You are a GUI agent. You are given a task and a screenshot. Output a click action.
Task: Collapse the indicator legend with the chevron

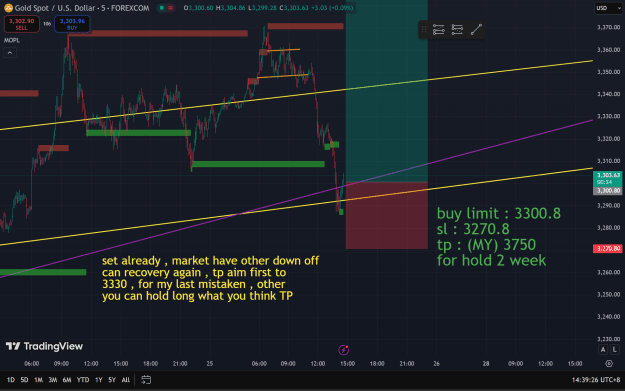coord(10,53)
